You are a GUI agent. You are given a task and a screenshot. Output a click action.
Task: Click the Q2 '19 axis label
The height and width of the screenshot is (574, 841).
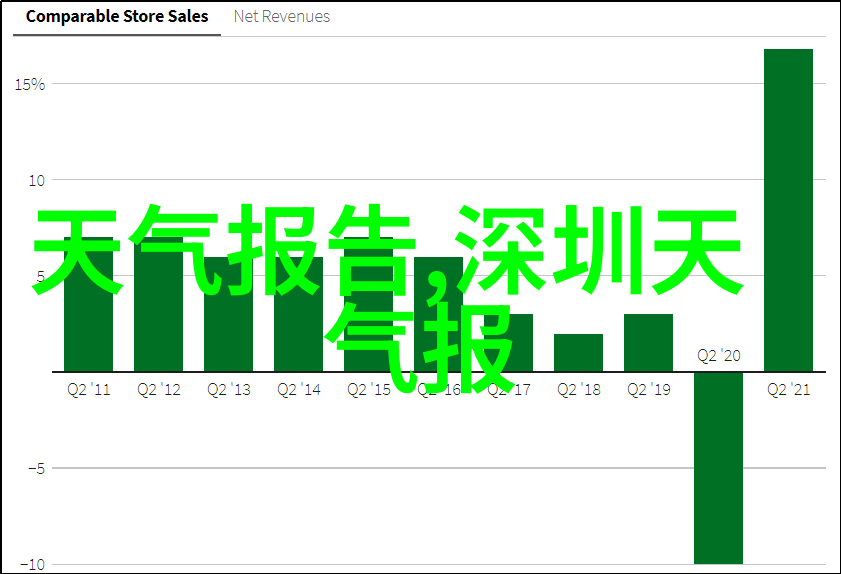(x=649, y=389)
